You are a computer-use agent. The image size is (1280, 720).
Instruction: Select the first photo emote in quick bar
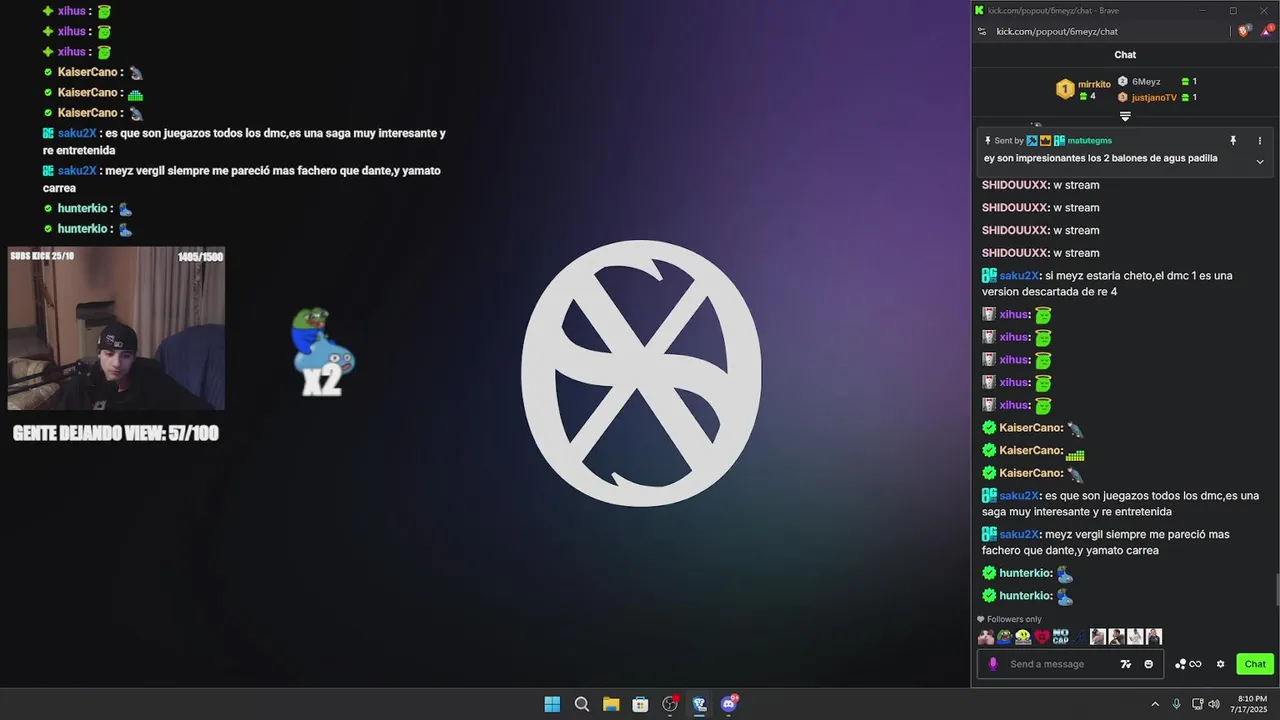point(1098,637)
